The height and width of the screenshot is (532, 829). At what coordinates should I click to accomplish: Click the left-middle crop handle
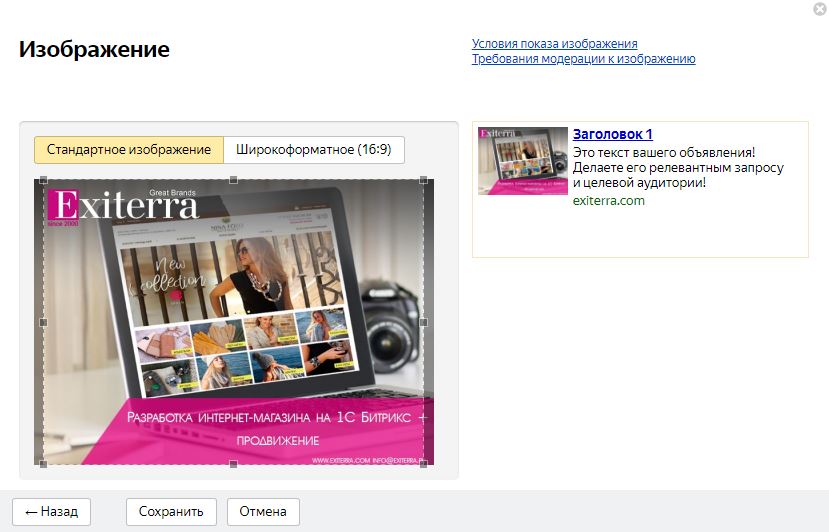pos(42,322)
